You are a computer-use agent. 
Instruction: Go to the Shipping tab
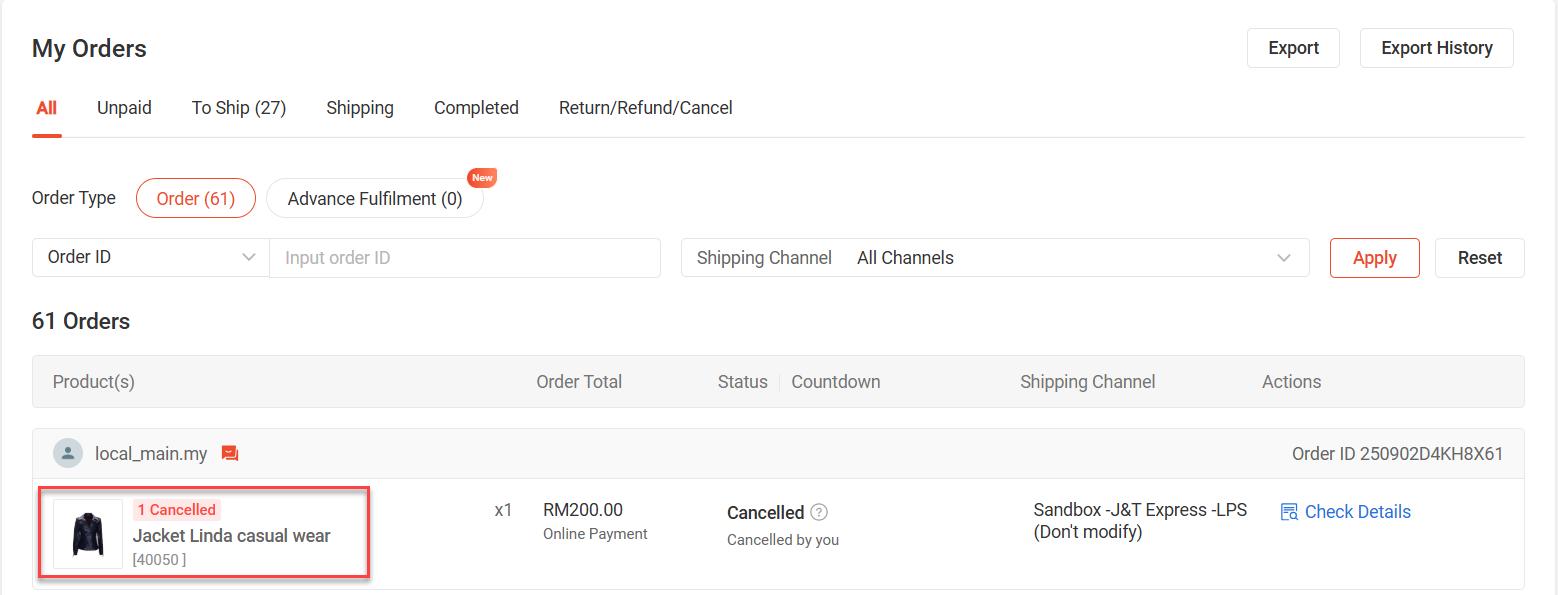(x=360, y=108)
